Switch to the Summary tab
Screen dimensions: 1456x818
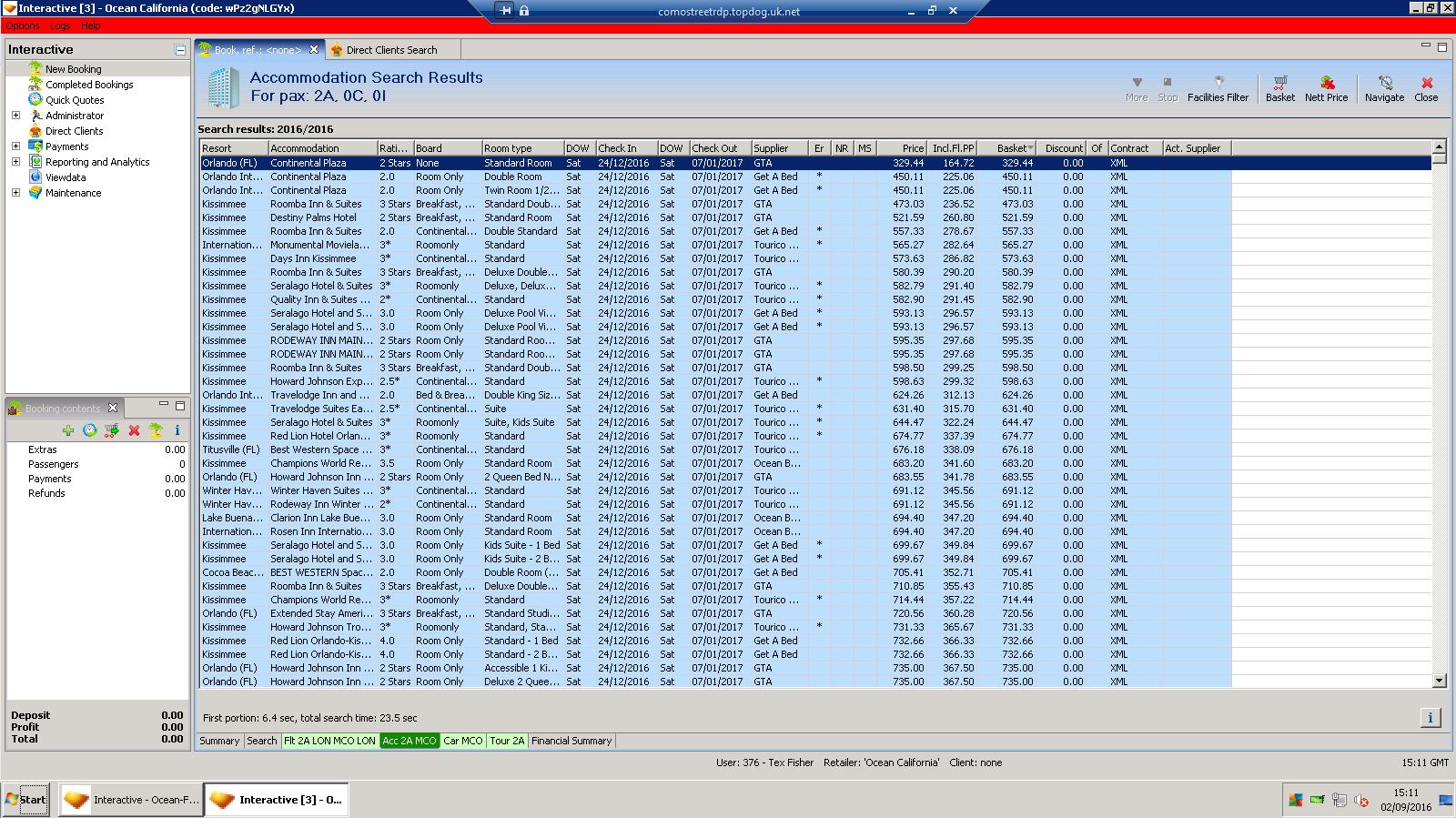pyautogui.click(x=219, y=741)
